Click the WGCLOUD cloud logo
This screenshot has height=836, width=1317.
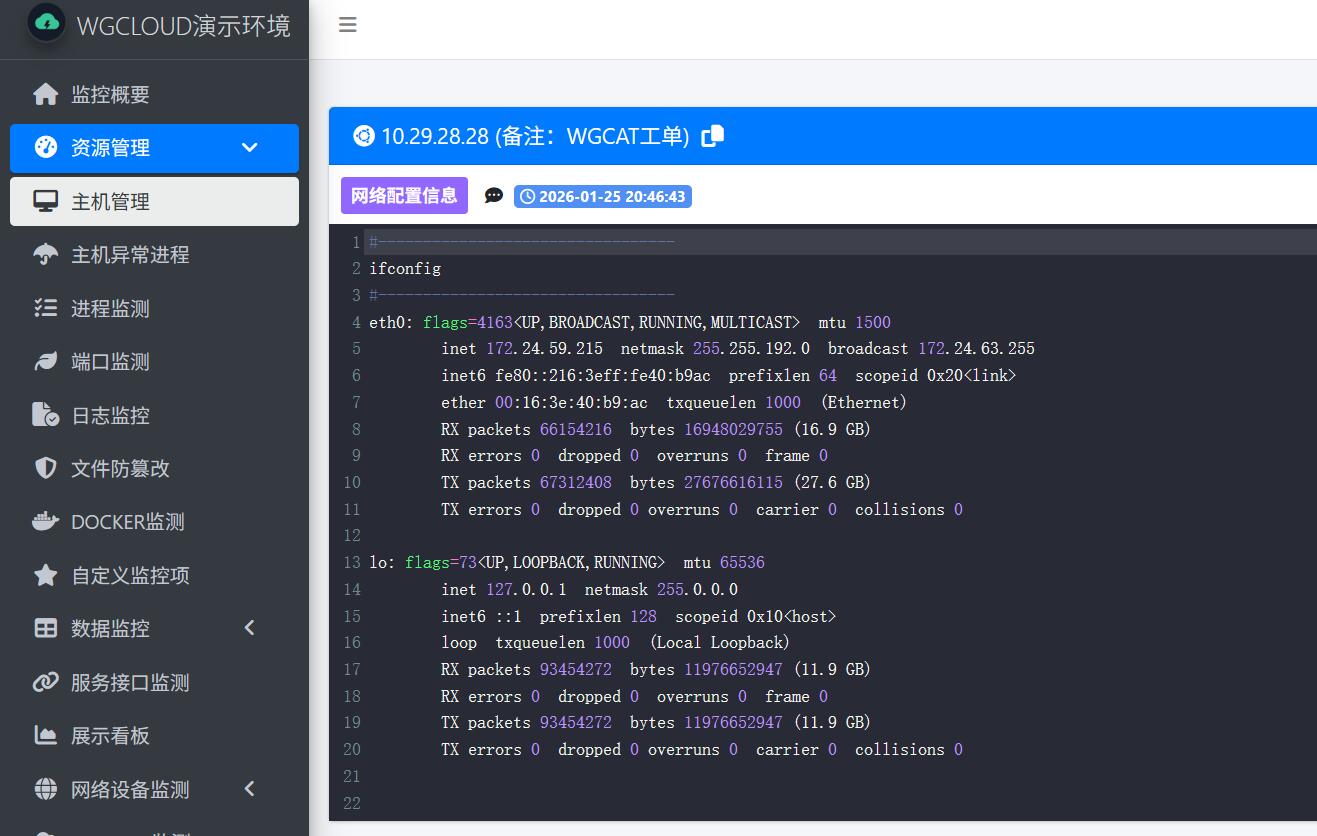click(x=44, y=26)
